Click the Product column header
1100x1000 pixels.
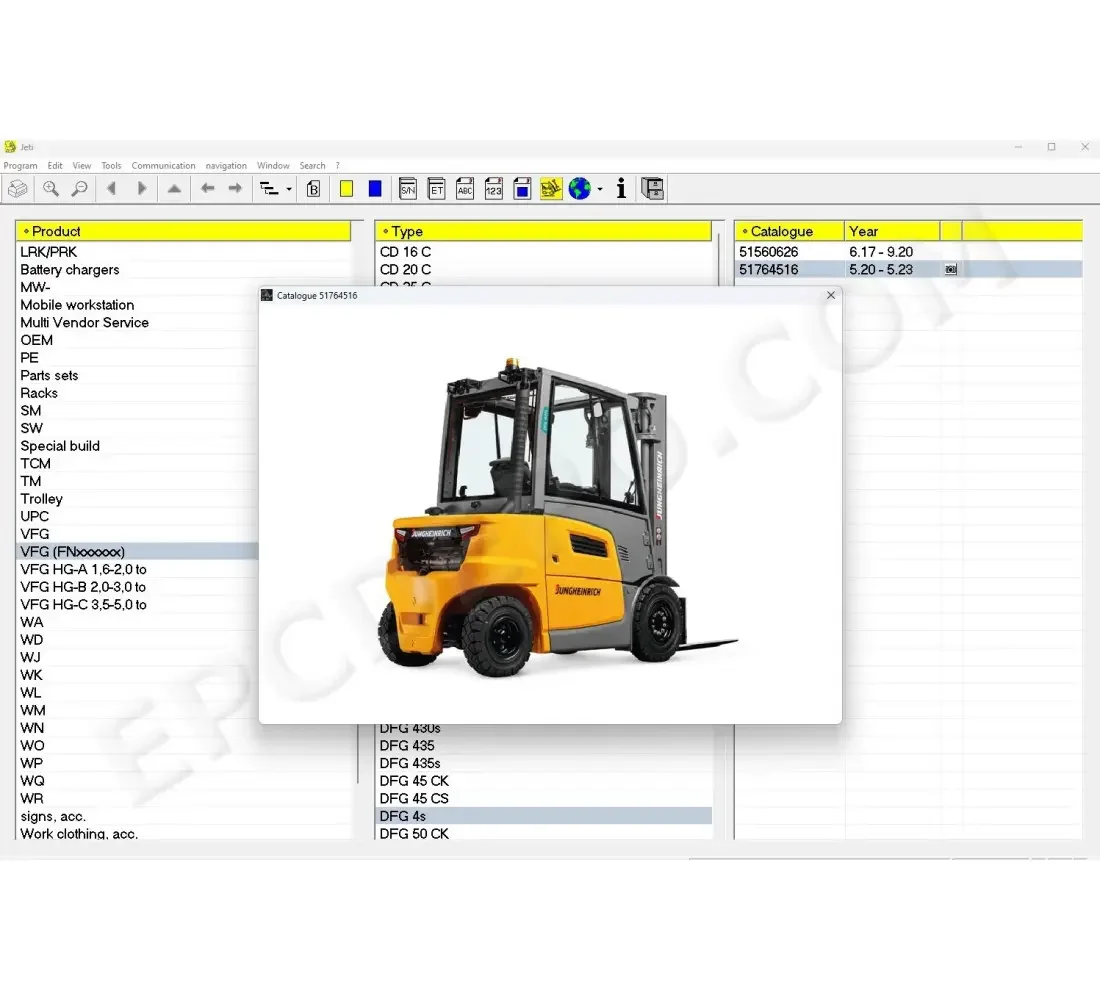[x=183, y=231]
